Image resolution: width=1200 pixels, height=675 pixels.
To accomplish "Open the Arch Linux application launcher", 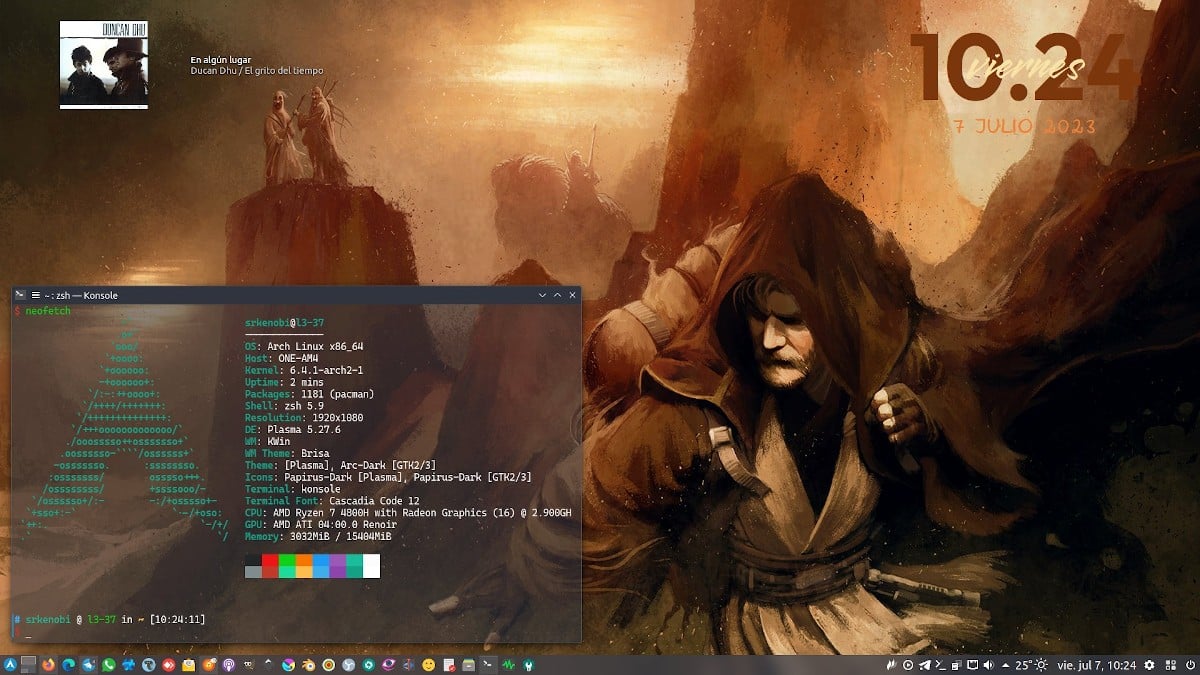I will (x=10, y=665).
